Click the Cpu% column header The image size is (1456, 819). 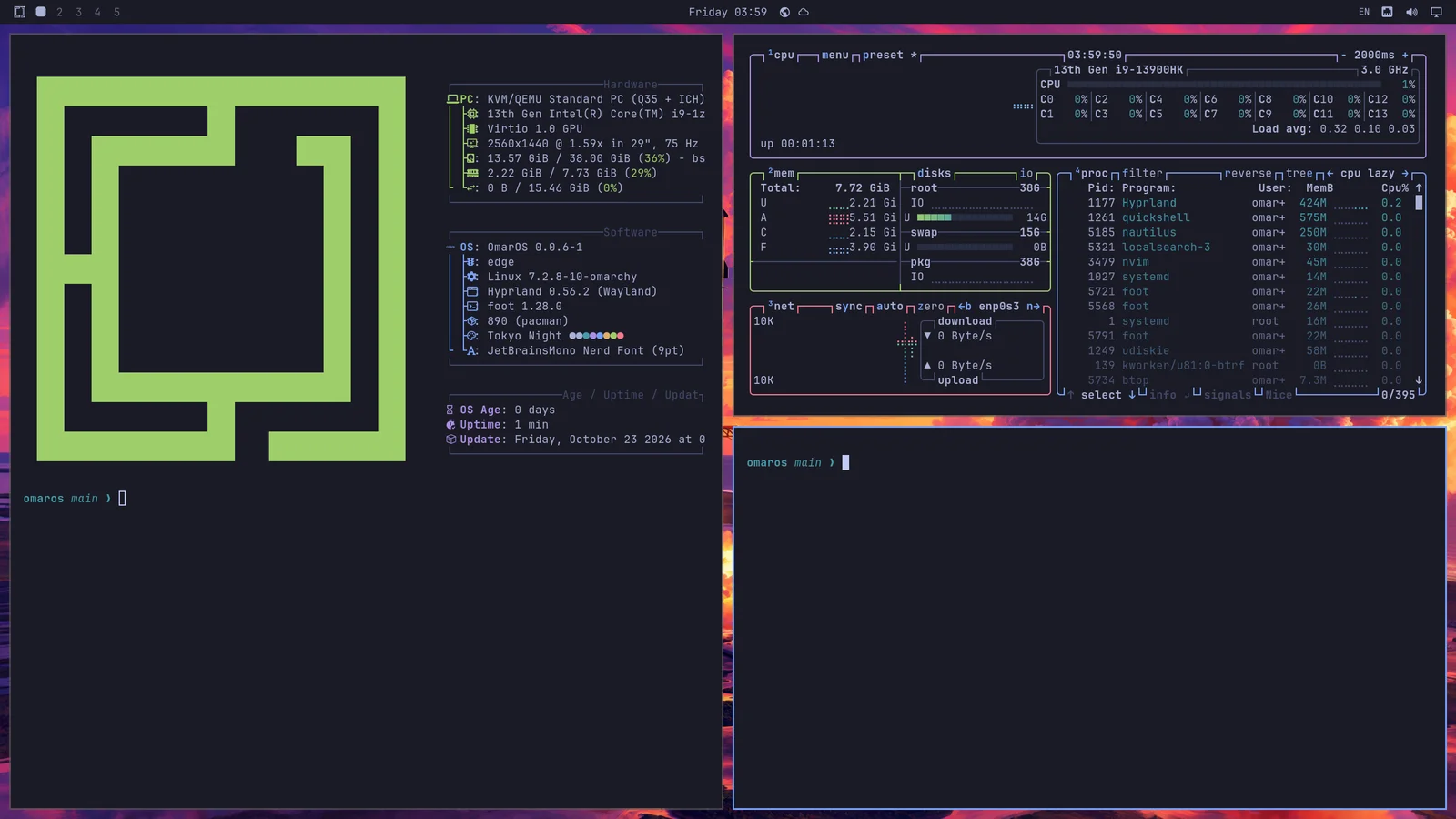click(1395, 187)
